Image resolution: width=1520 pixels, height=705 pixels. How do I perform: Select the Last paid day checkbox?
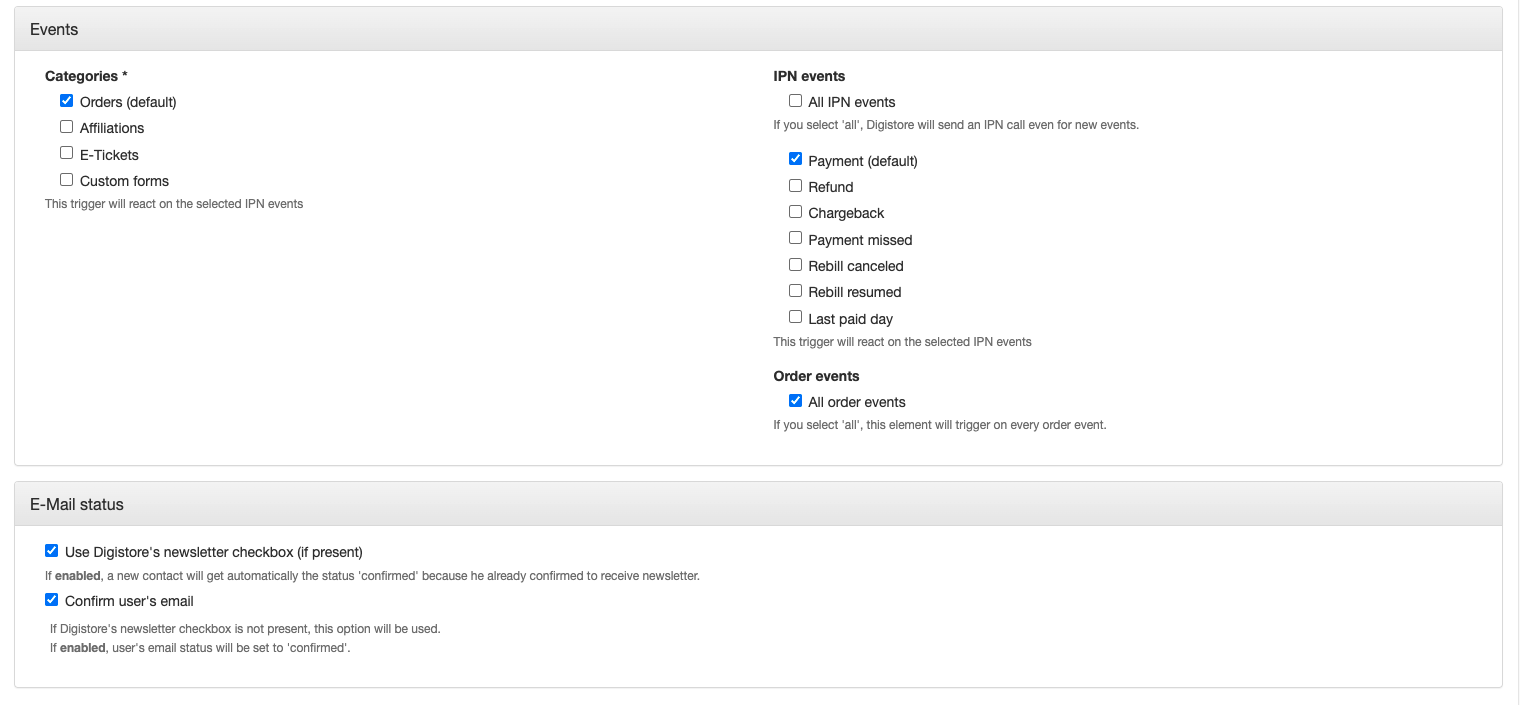click(796, 317)
